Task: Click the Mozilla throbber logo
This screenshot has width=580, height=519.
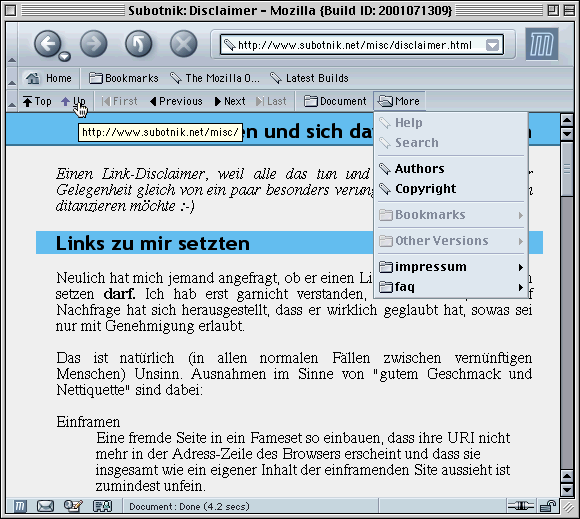Action: [542, 44]
